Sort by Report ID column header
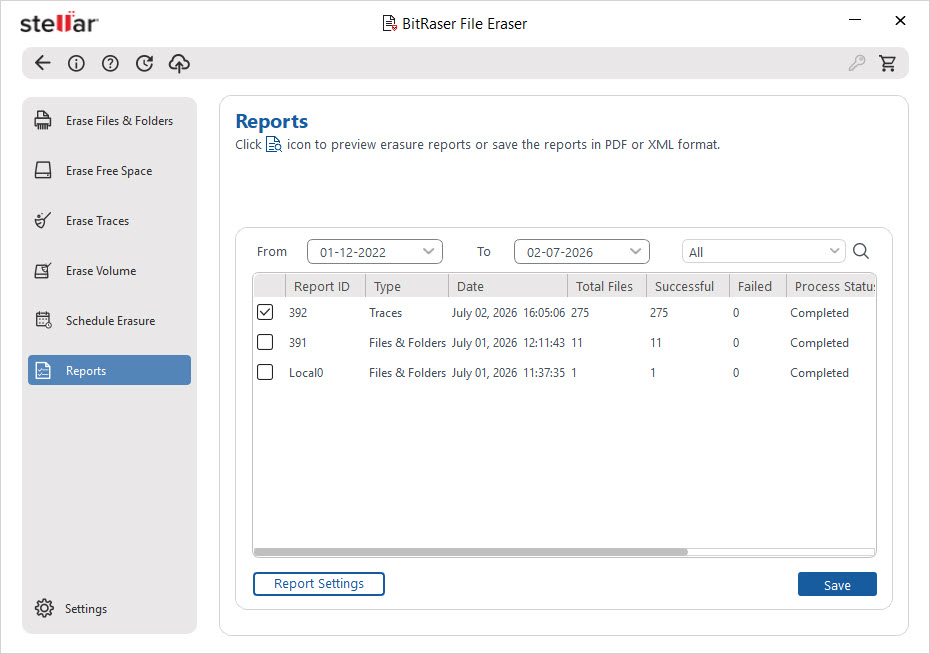Screen dimensions: 930x654 click(325, 286)
